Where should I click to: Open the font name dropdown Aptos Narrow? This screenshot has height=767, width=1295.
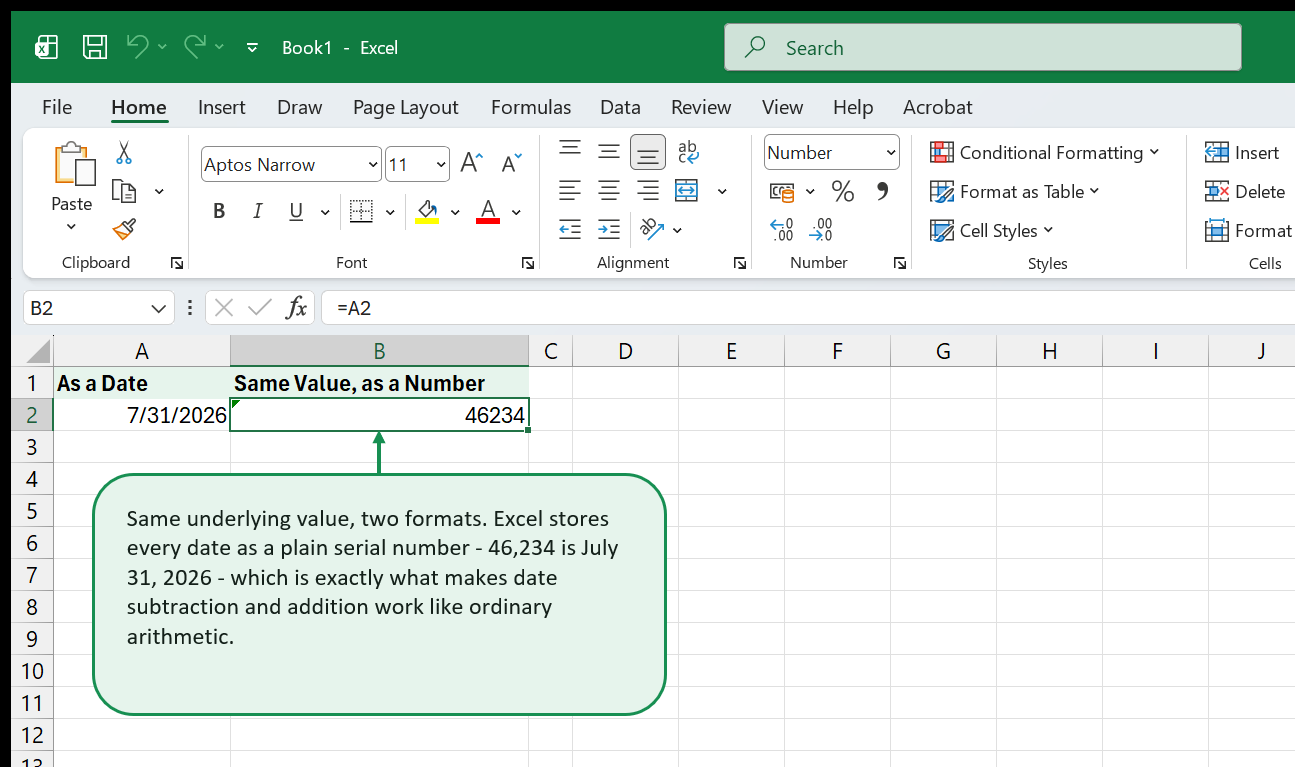pyautogui.click(x=373, y=165)
